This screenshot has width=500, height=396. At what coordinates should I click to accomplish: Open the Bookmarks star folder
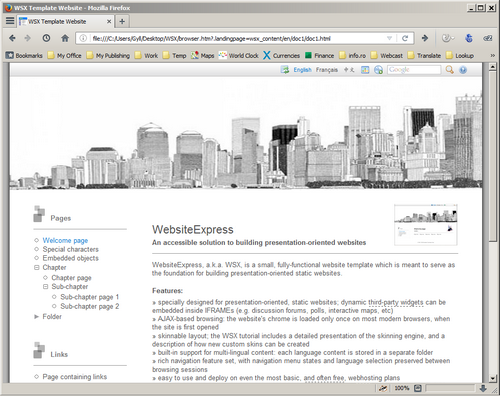pos(24,55)
